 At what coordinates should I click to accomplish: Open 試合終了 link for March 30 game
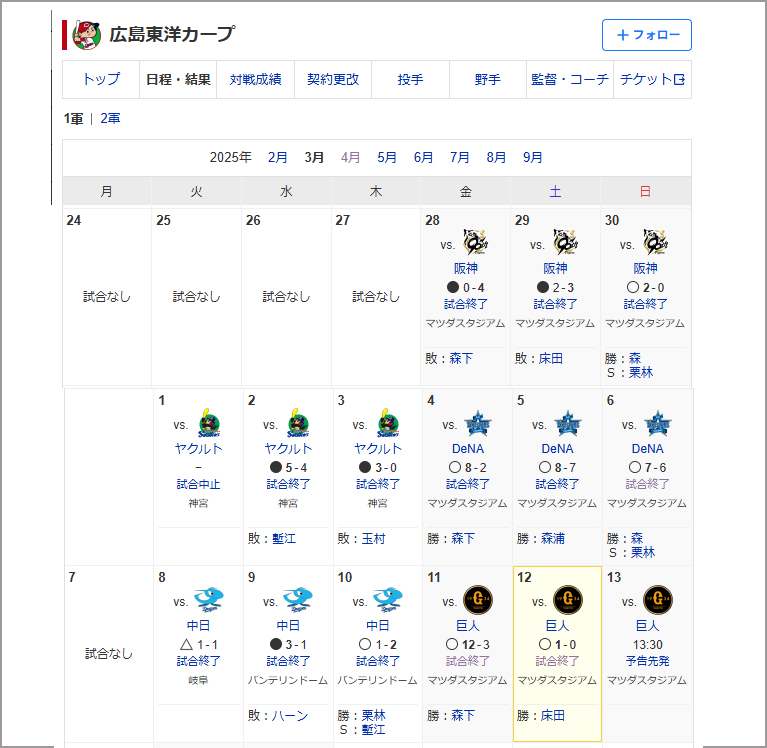pyautogui.click(x=645, y=304)
